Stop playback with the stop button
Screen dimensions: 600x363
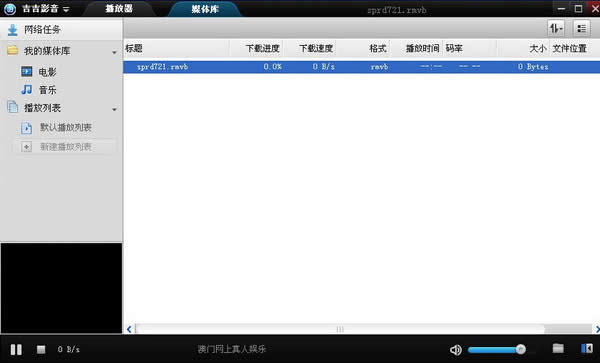[41, 349]
